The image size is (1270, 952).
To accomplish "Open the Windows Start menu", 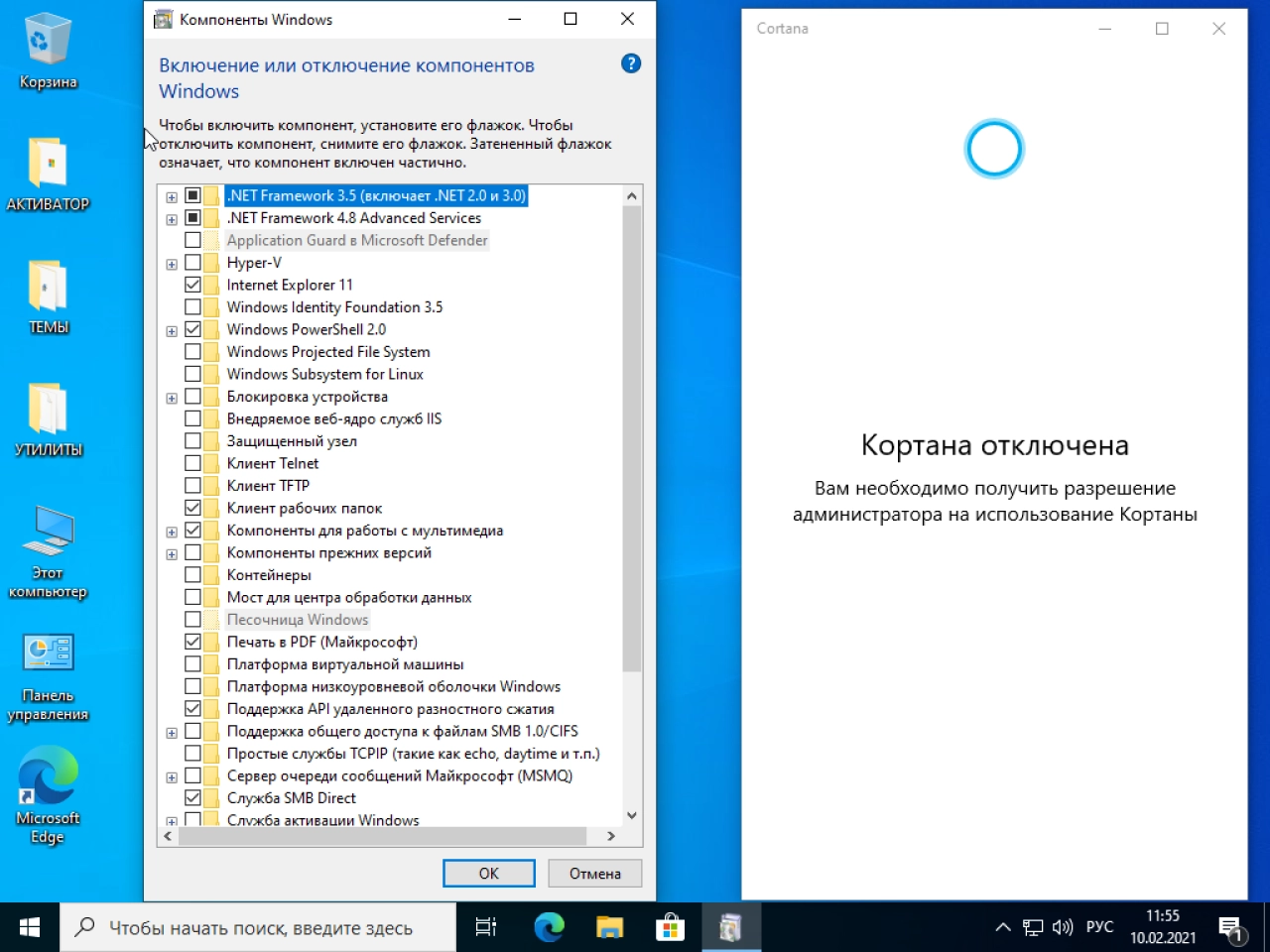I will [x=30, y=927].
